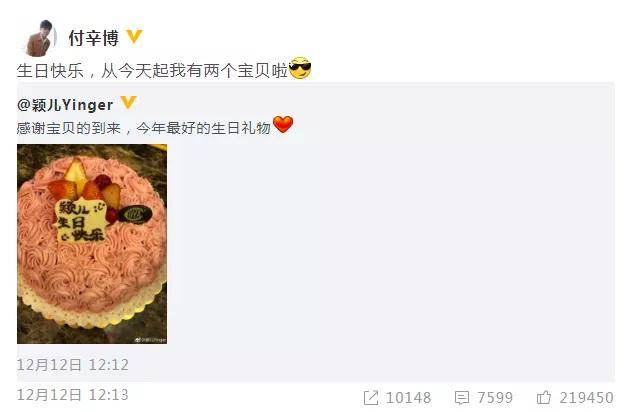Click the sunglasses emoji in the post
Image resolution: width=628 pixels, height=412 pixels.
point(300,68)
